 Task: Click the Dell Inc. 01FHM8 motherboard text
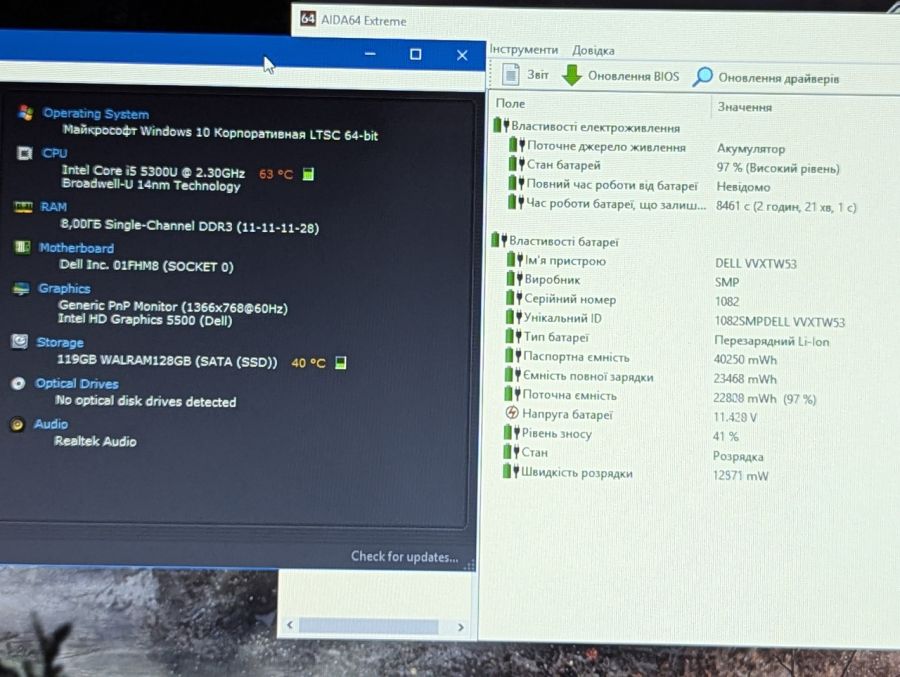pyautogui.click(x=146, y=265)
